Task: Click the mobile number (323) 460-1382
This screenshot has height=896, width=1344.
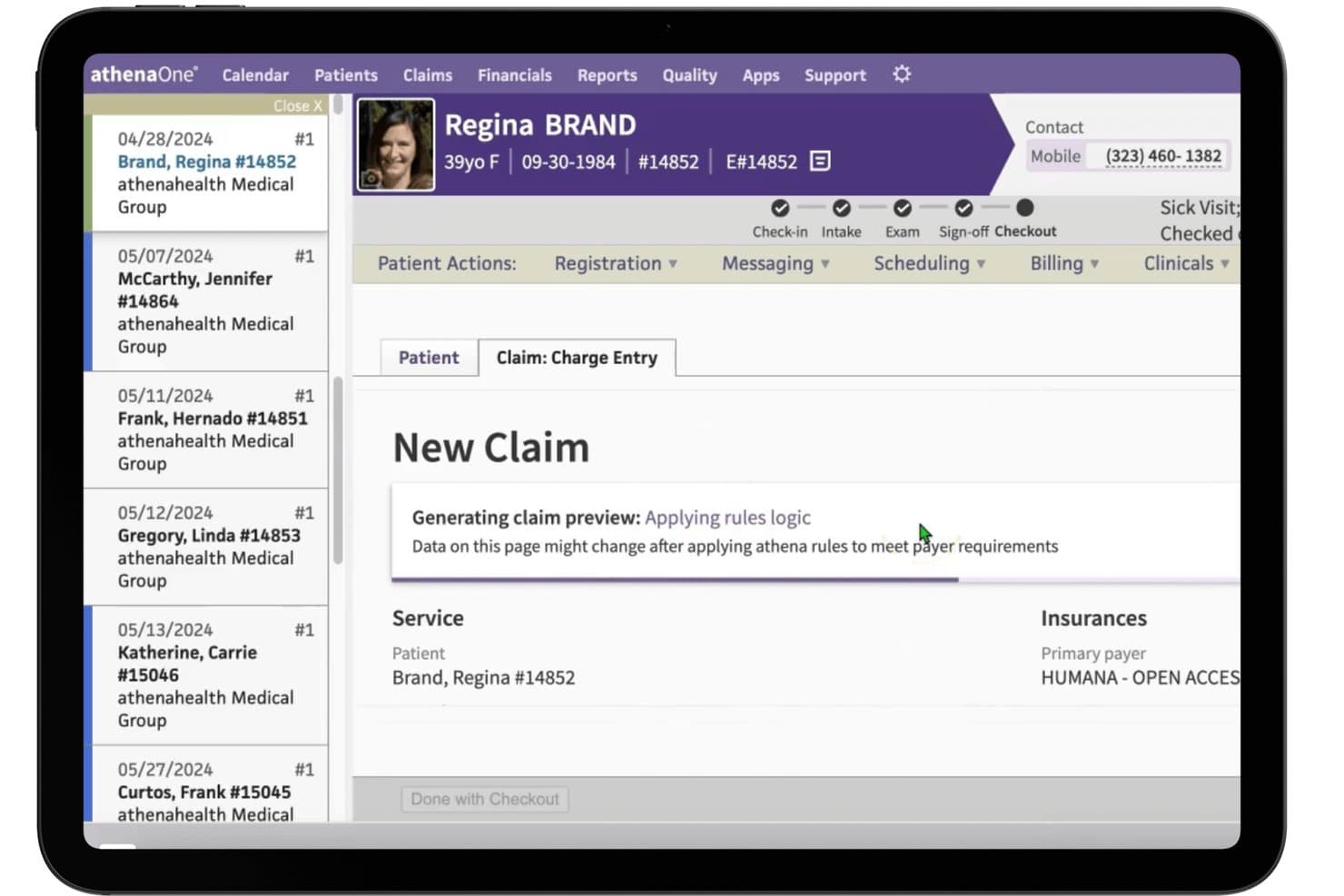Action: [1163, 156]
